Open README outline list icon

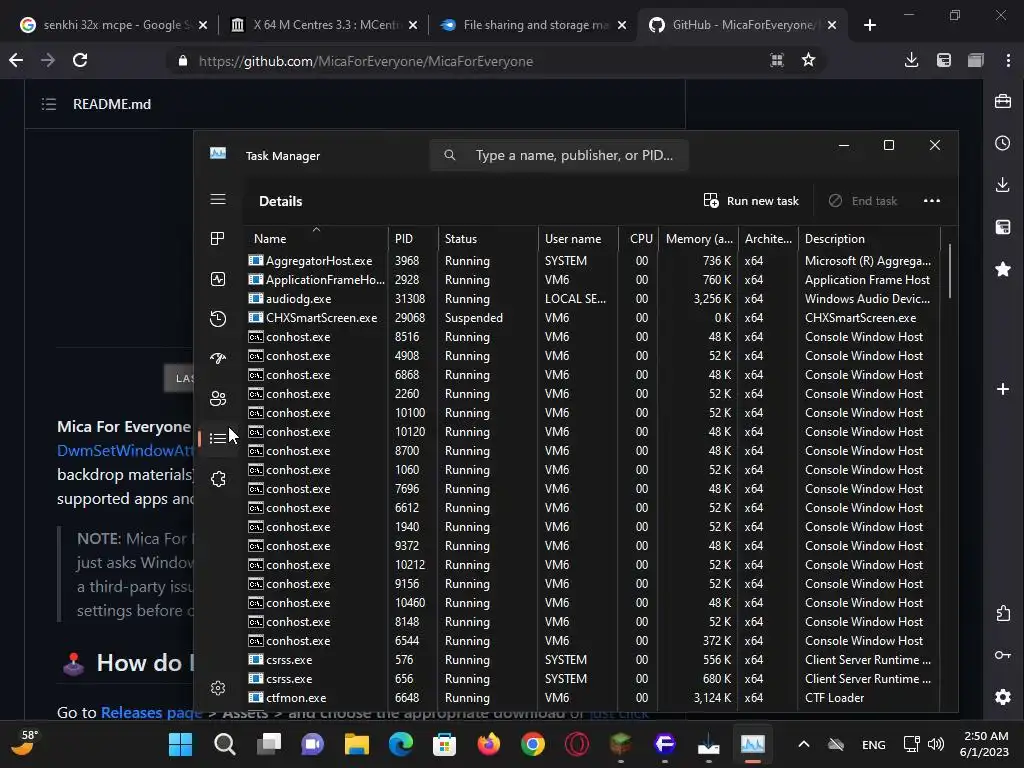pos(49,104)
